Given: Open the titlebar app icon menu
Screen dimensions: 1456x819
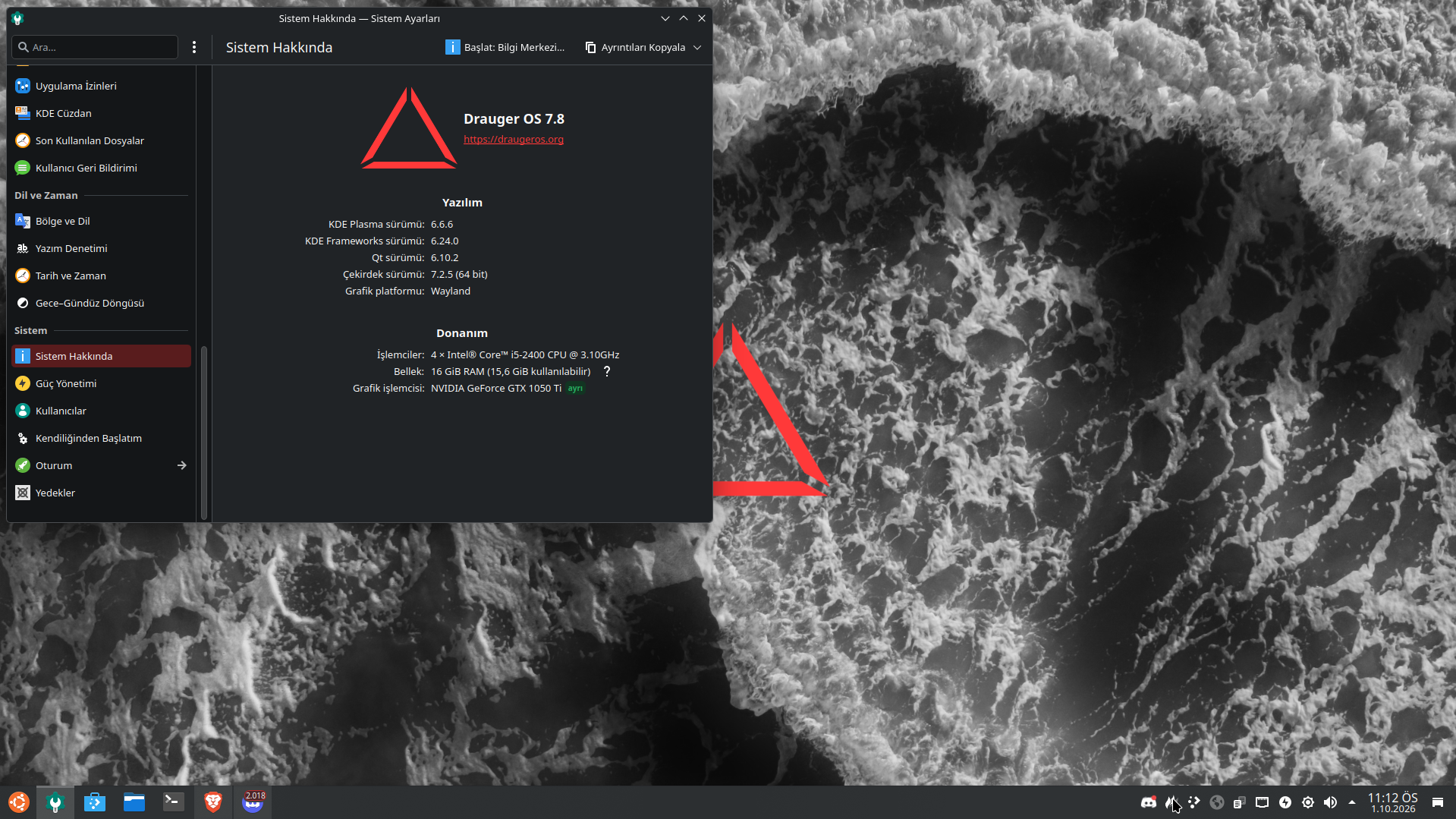Looking at the screenshot, I should (x=17, y=18).
